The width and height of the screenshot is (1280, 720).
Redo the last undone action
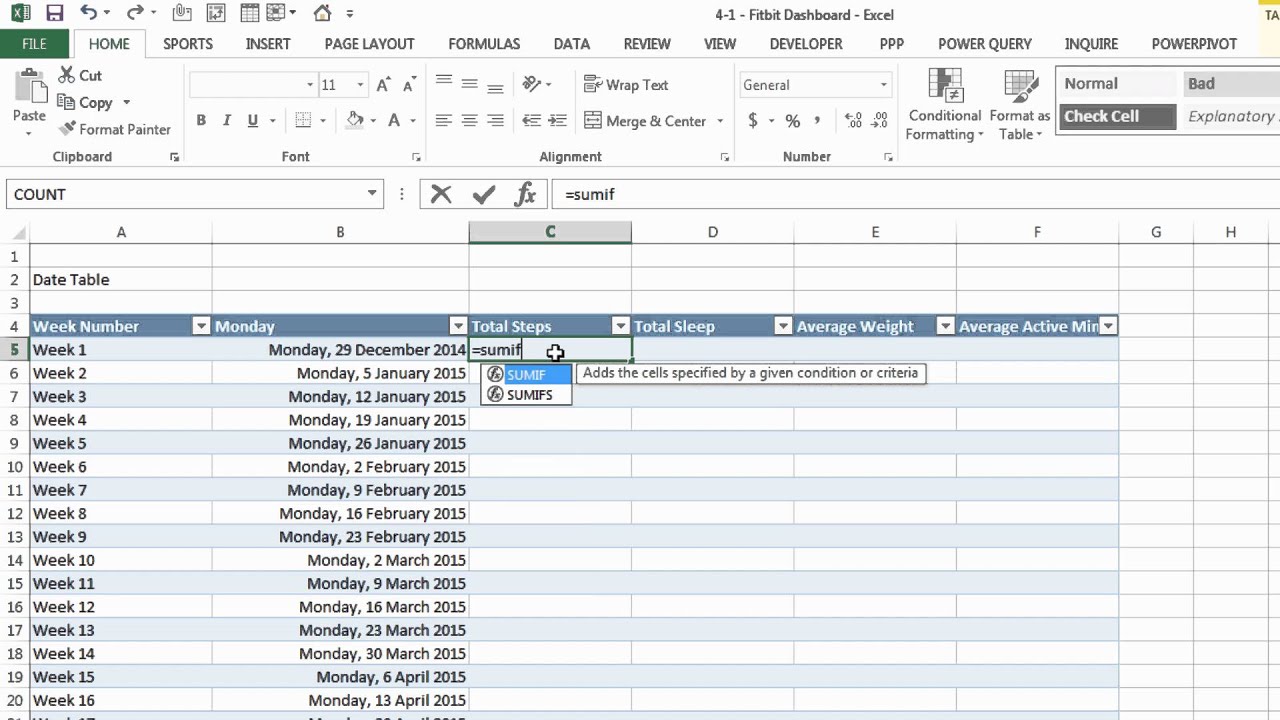(132, 14)
